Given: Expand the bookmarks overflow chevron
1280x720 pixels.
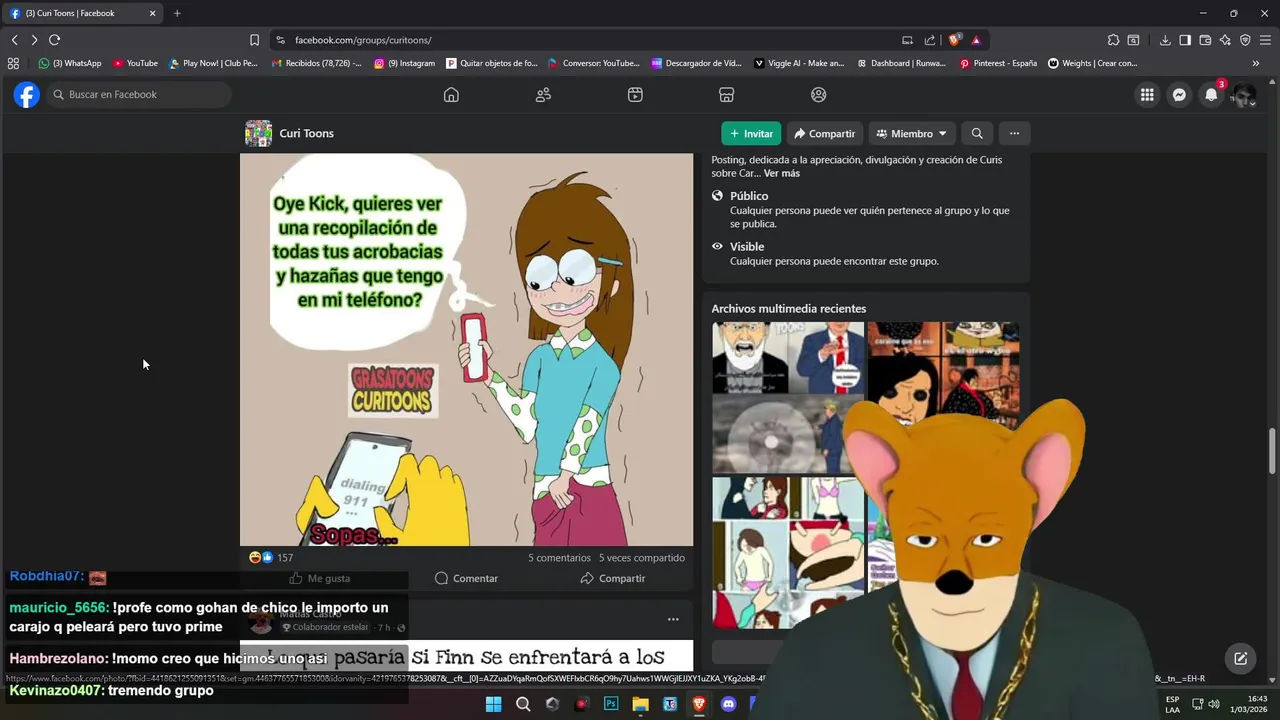Looking at the screenshot, I should pos(1256,63).
